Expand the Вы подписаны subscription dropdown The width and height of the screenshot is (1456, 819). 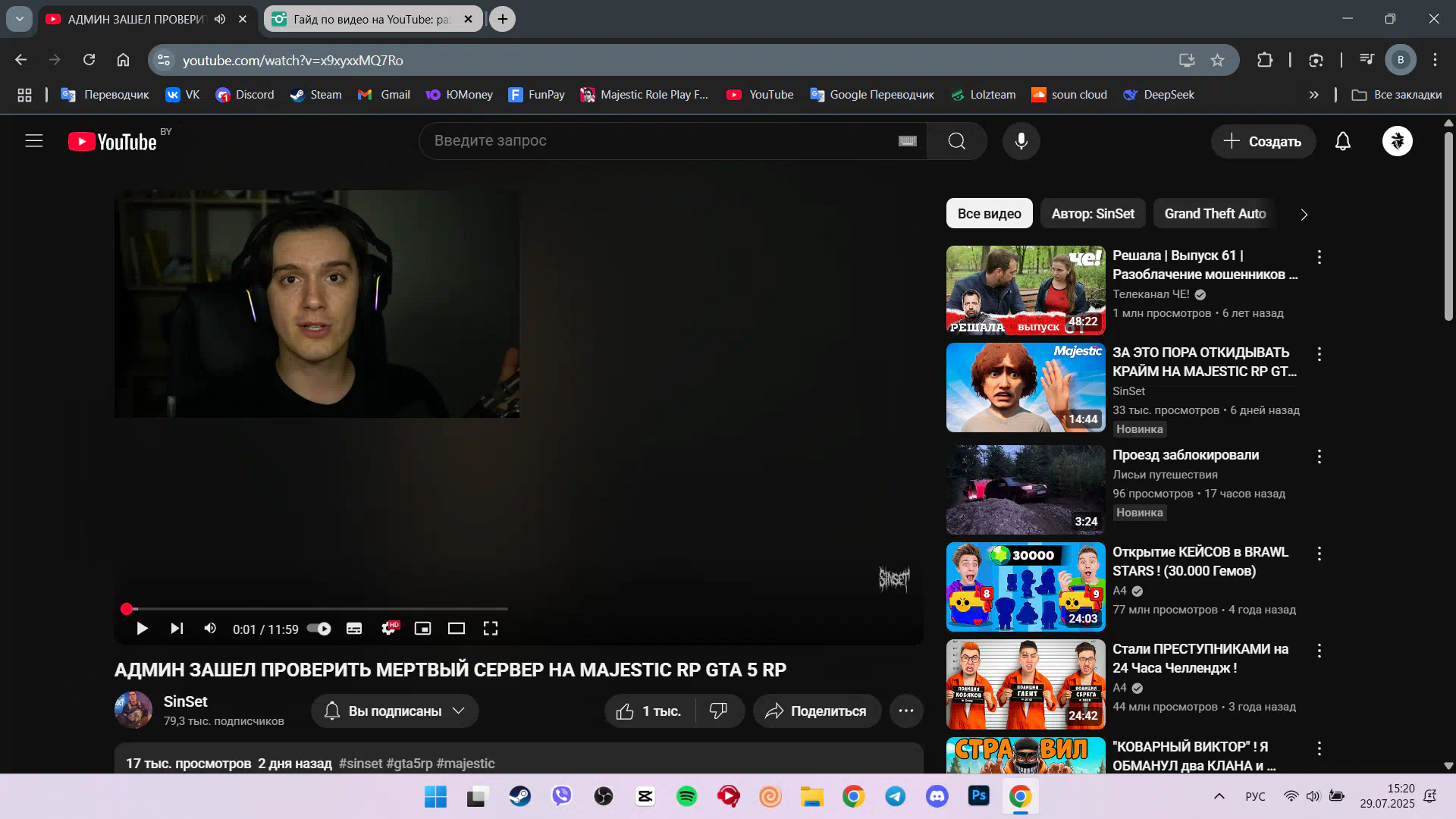[394, 711]
